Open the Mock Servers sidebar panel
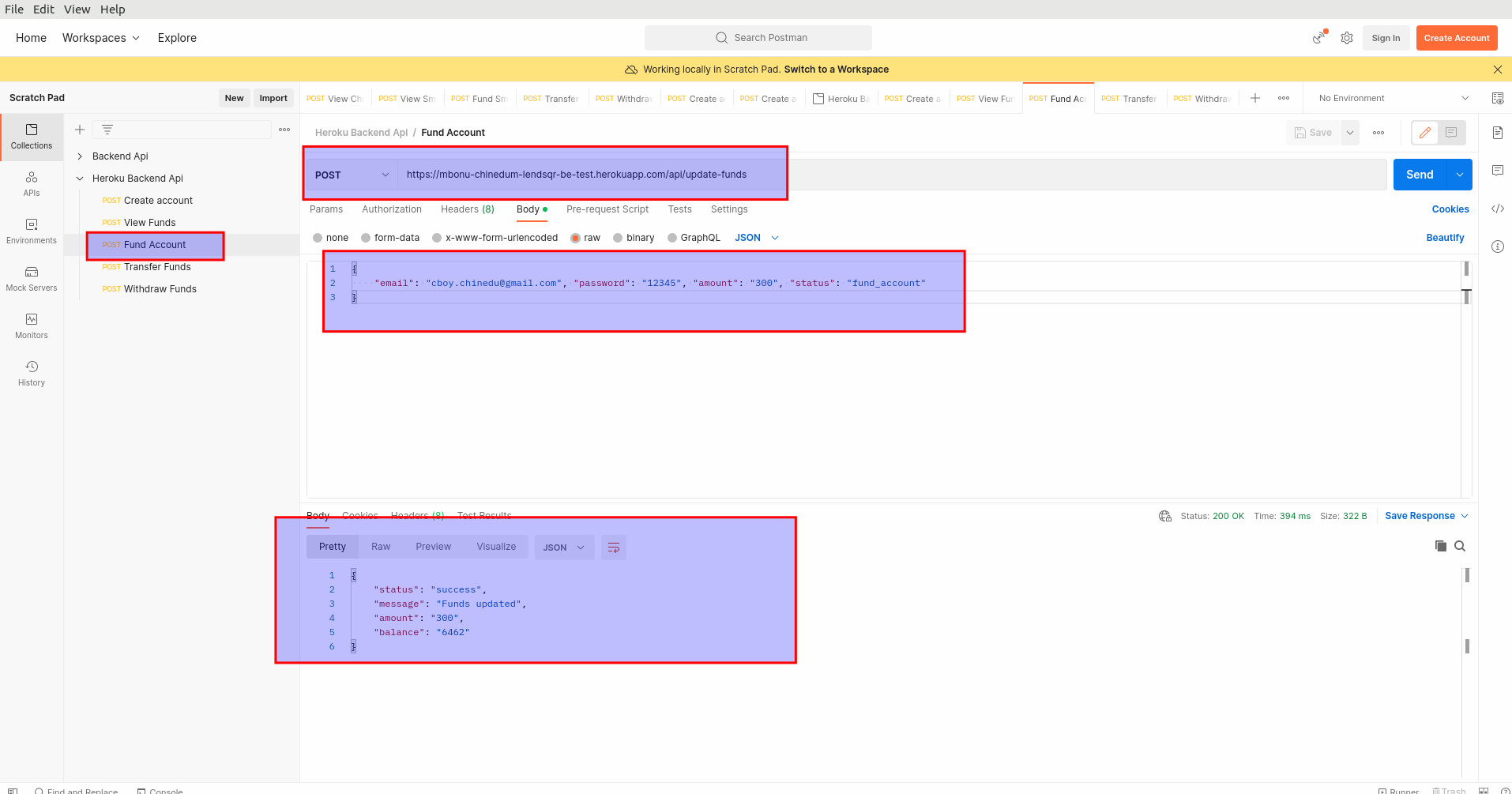The image size is (1512, 794). pyautogui.click(x=32, y=279)
